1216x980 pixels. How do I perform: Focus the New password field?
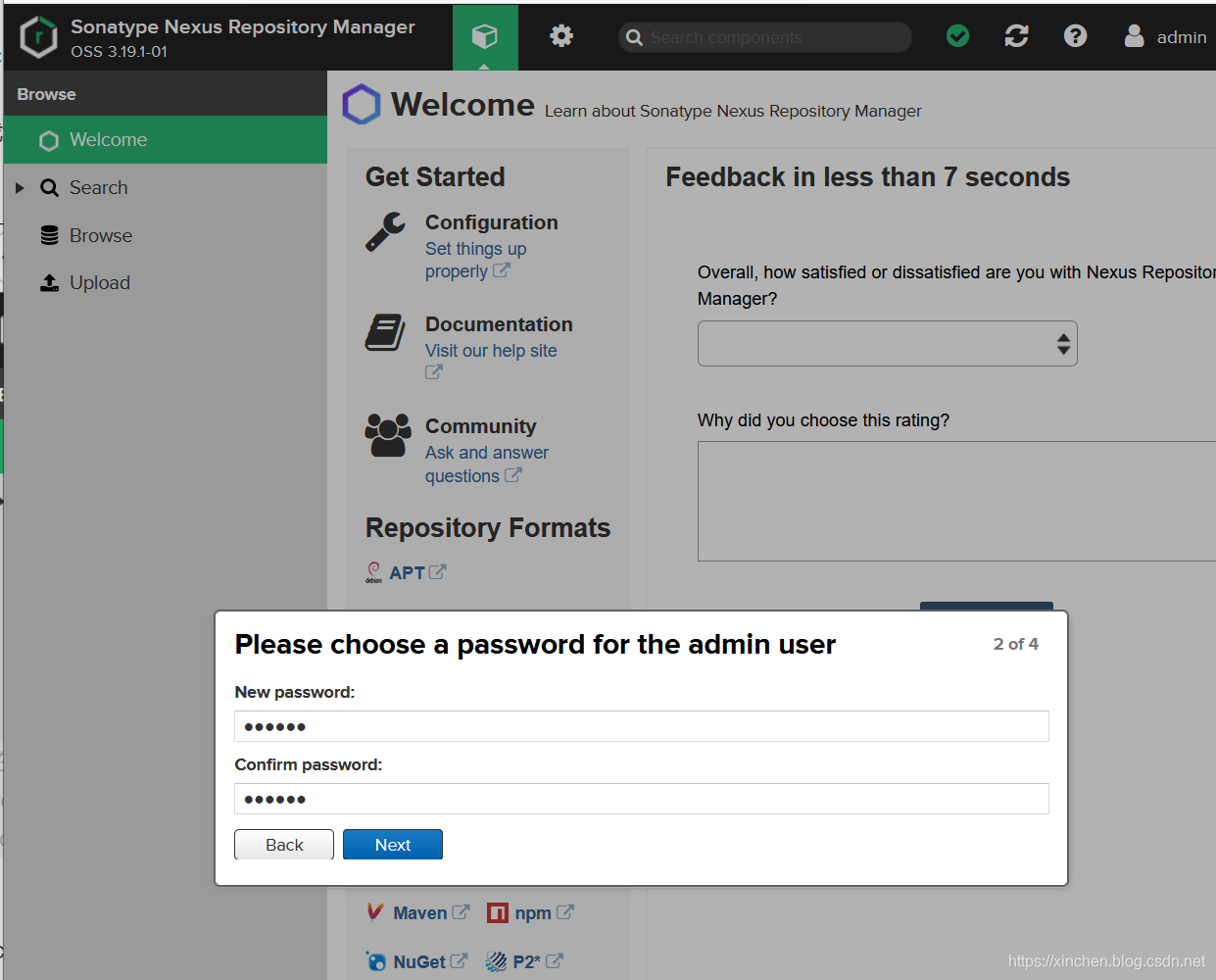(x=642, y=726)
